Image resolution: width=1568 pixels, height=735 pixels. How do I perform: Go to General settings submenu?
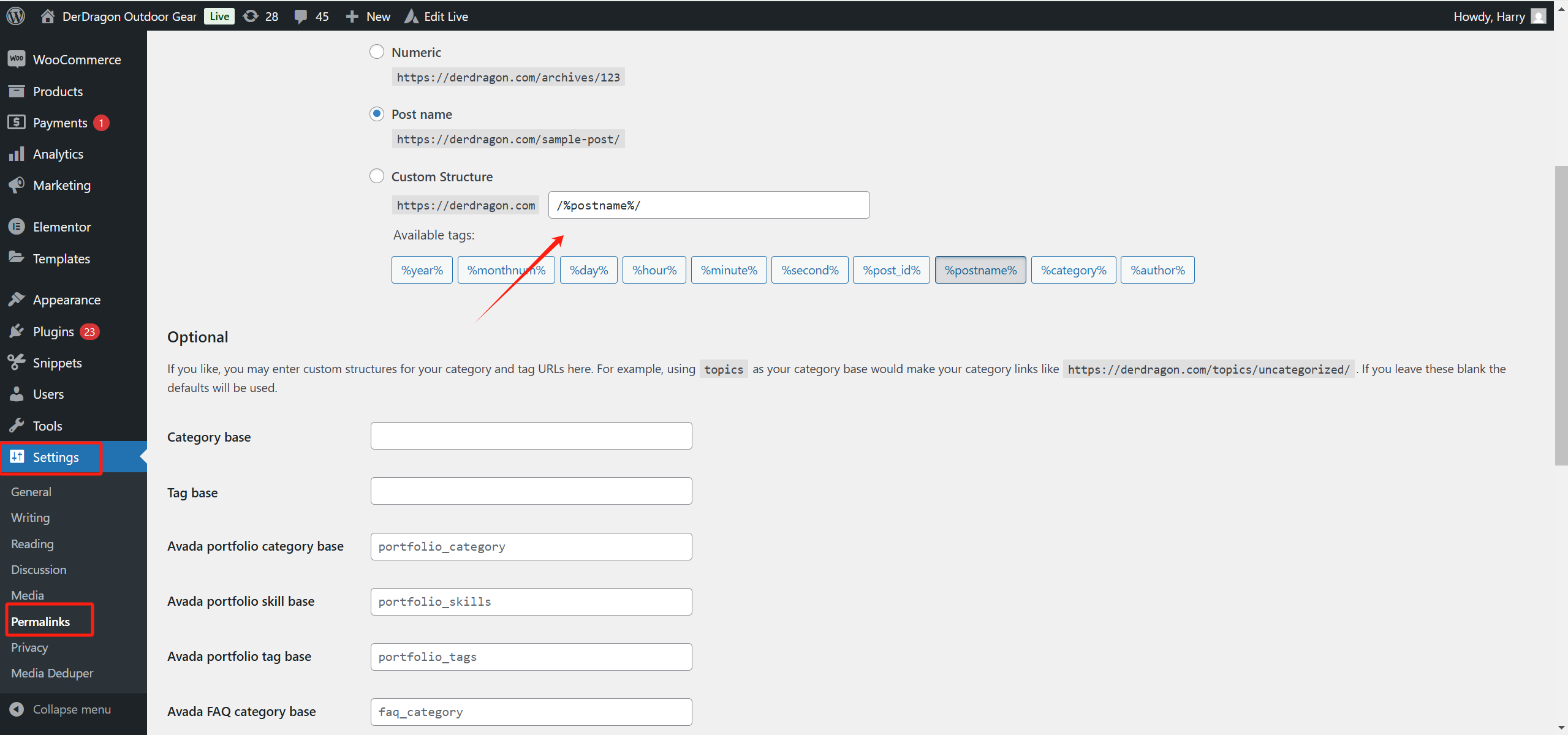click(31, 492)
